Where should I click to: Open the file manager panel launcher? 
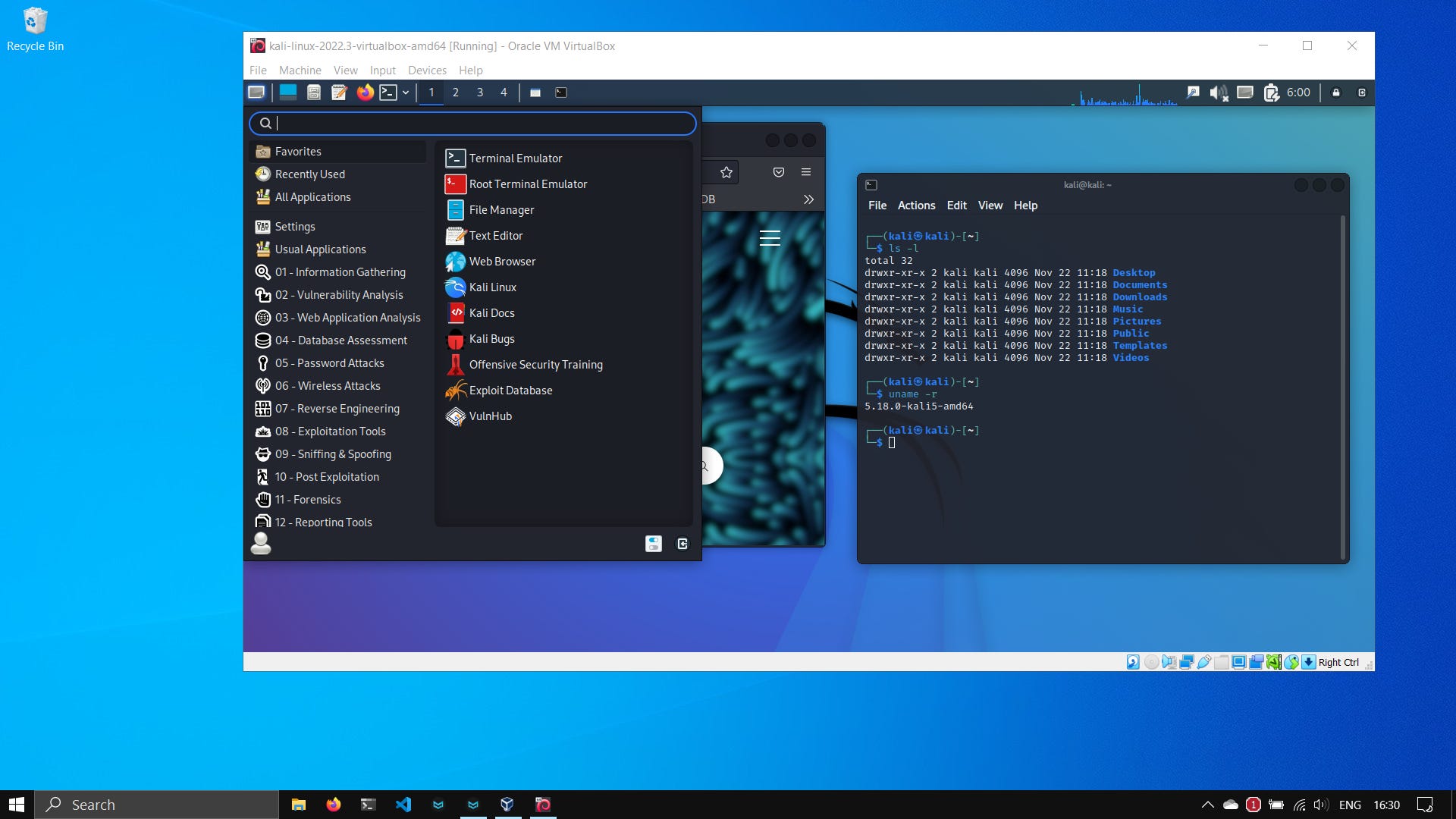pyautogui.click(x=313, y=93)
